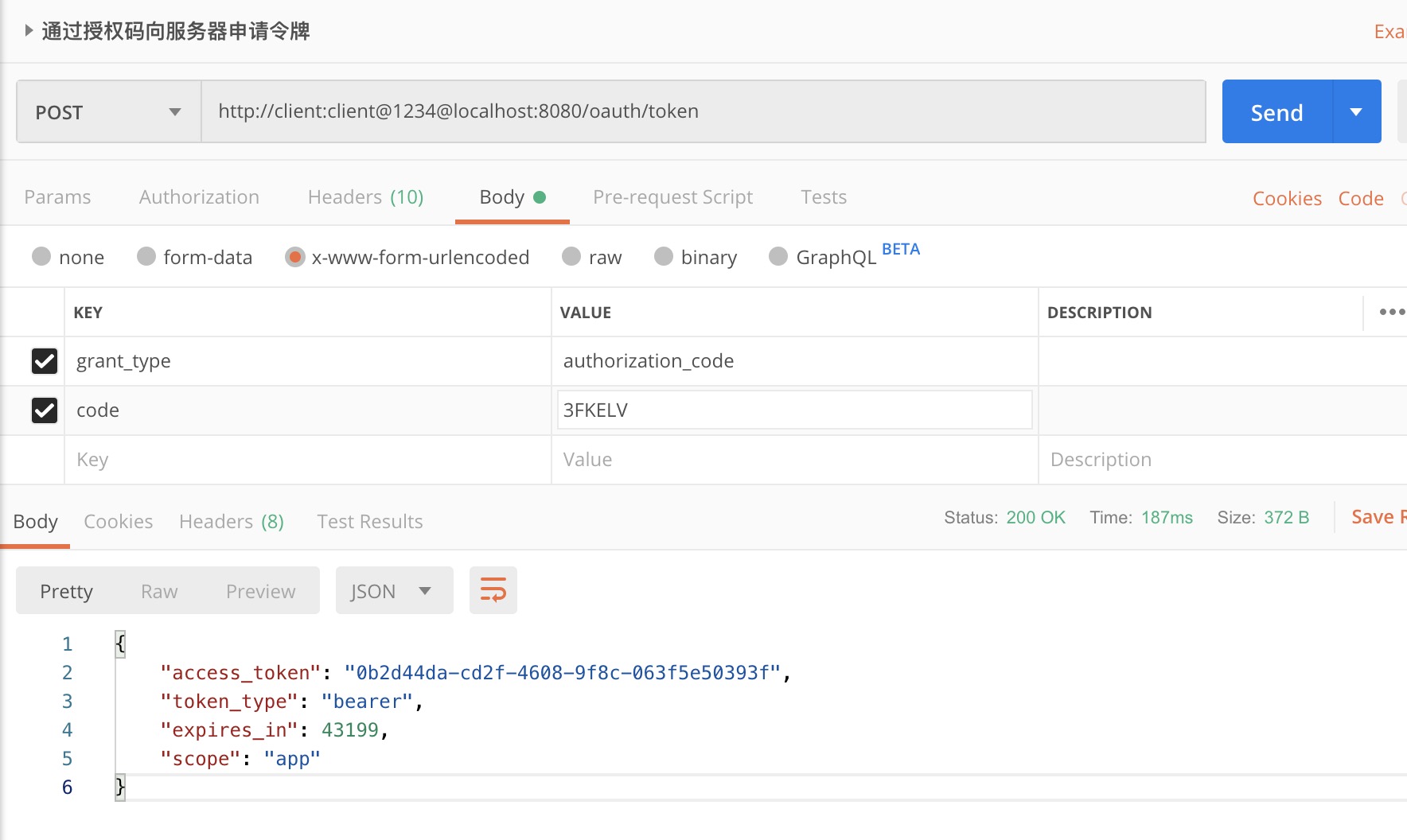Uncheck the code parameter checkbox

(x=45, y=410)
